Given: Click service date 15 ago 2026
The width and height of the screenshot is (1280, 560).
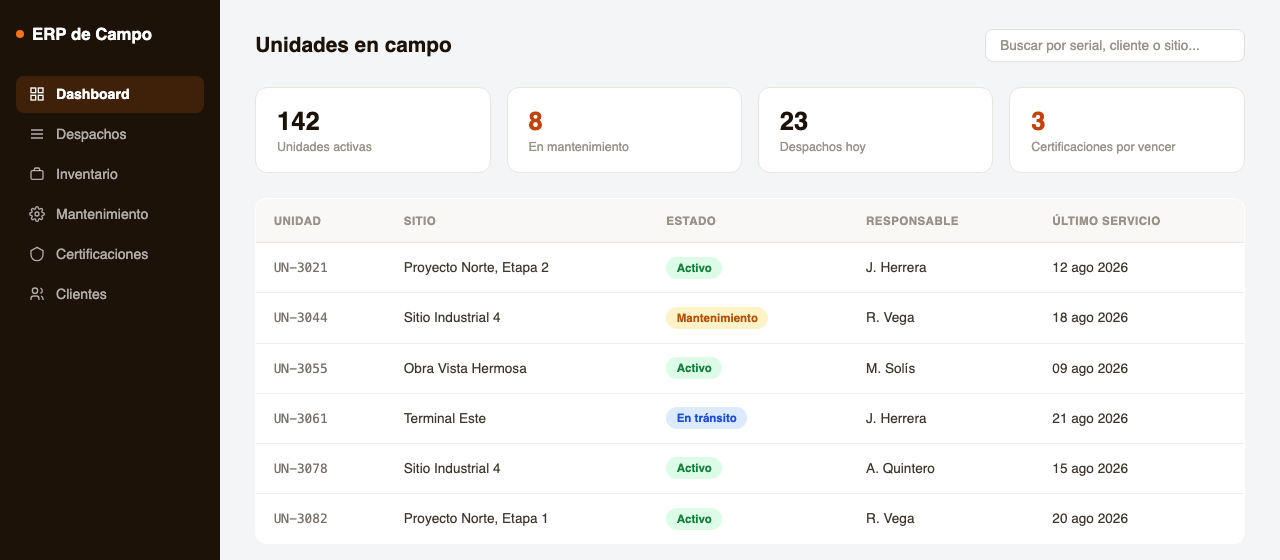Looking at the screenshot, I should pos(1090,468).
